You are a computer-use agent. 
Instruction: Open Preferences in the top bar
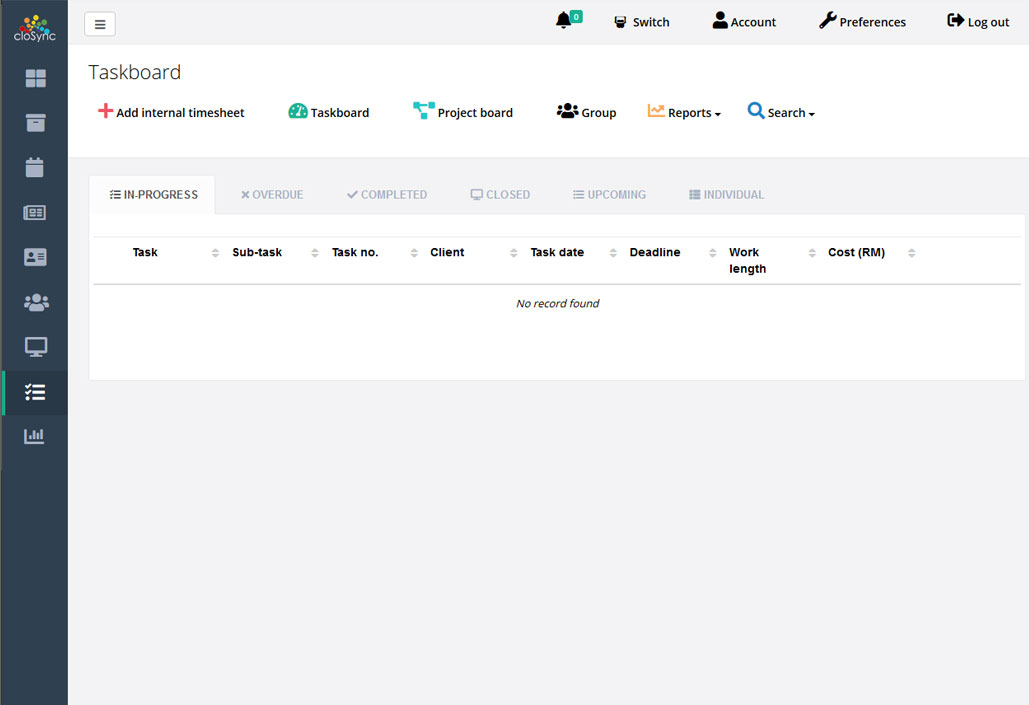[862, 22]
